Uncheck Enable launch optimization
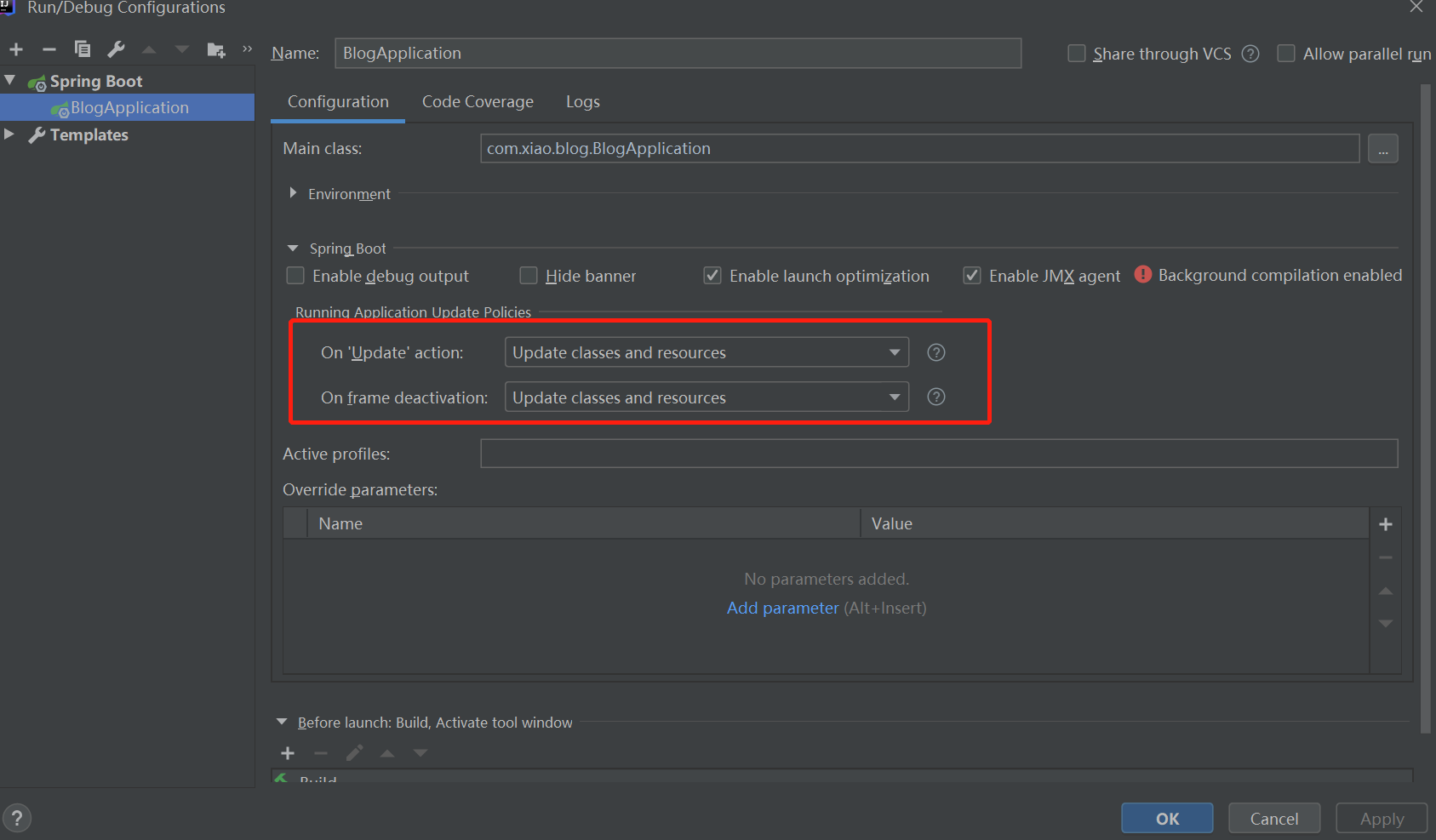Screen dimensions: 1436x840 pyautogui.click(x=712, y=276)
